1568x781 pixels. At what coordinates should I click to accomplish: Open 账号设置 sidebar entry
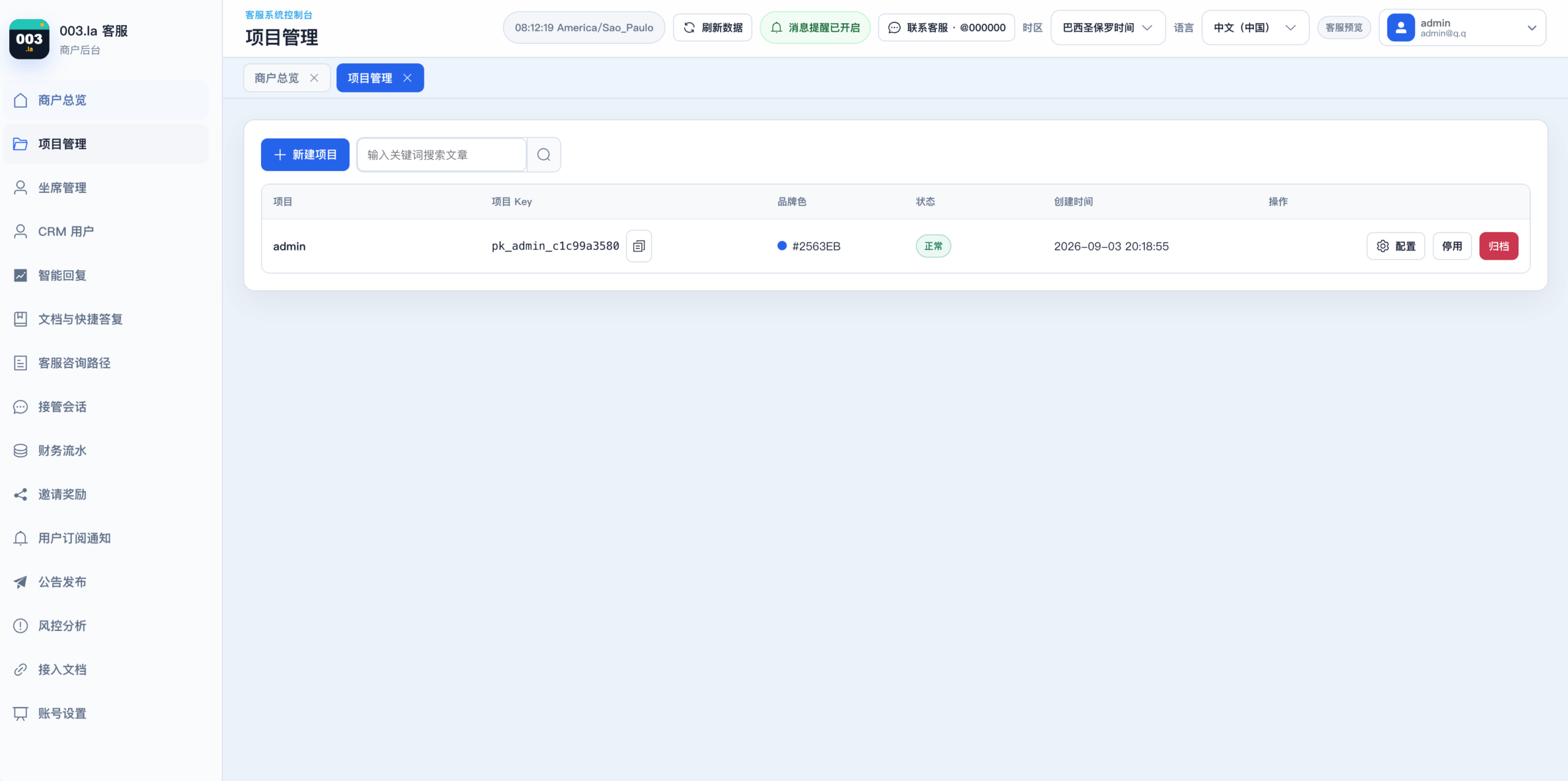105,713
